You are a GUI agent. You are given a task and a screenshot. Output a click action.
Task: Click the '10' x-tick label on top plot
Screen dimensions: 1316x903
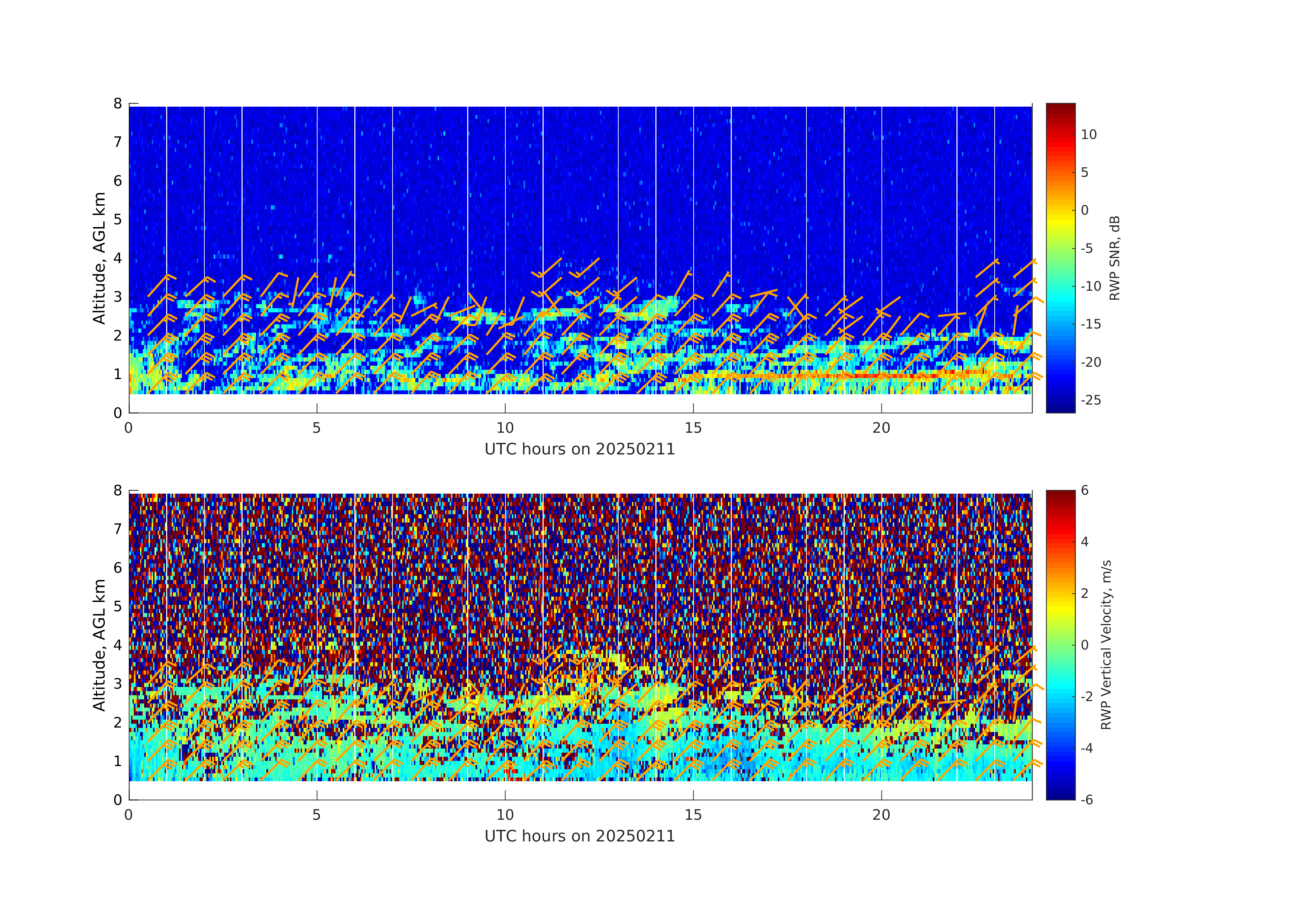click(504, 429)
